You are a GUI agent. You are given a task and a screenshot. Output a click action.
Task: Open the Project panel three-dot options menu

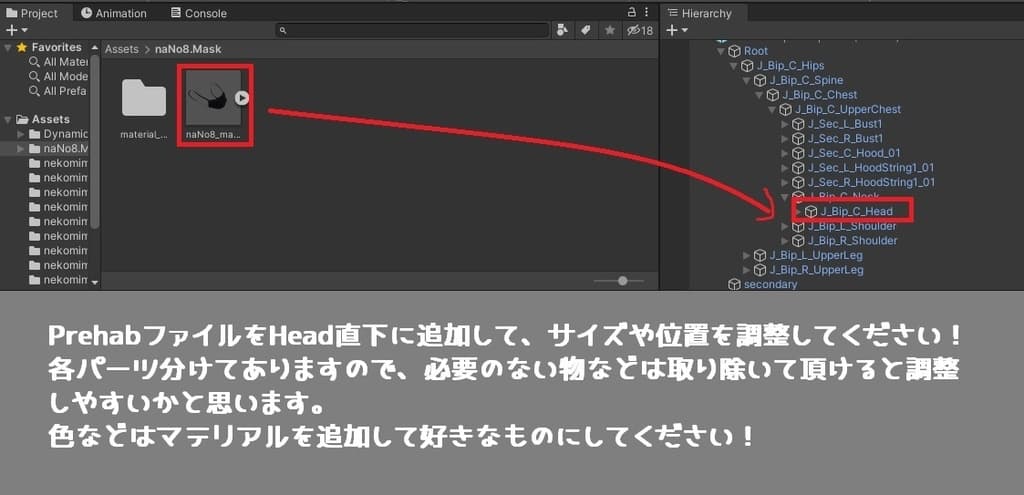coord(647,12)
